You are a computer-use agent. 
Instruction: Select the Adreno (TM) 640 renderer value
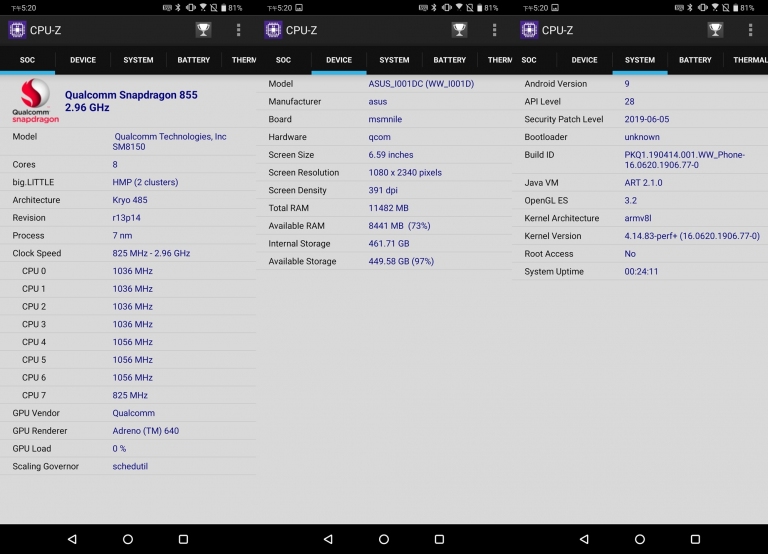coord(146,431)
